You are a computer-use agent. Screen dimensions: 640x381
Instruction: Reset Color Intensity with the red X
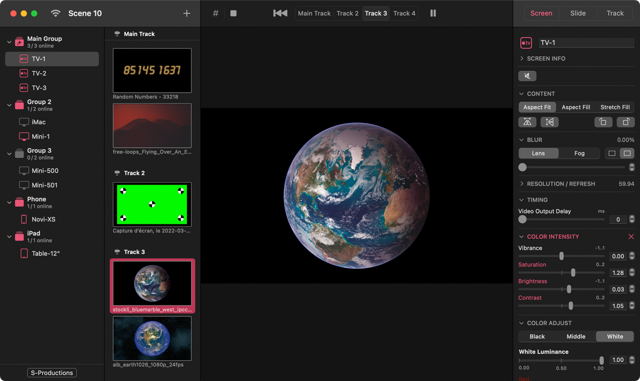point(631,237)
